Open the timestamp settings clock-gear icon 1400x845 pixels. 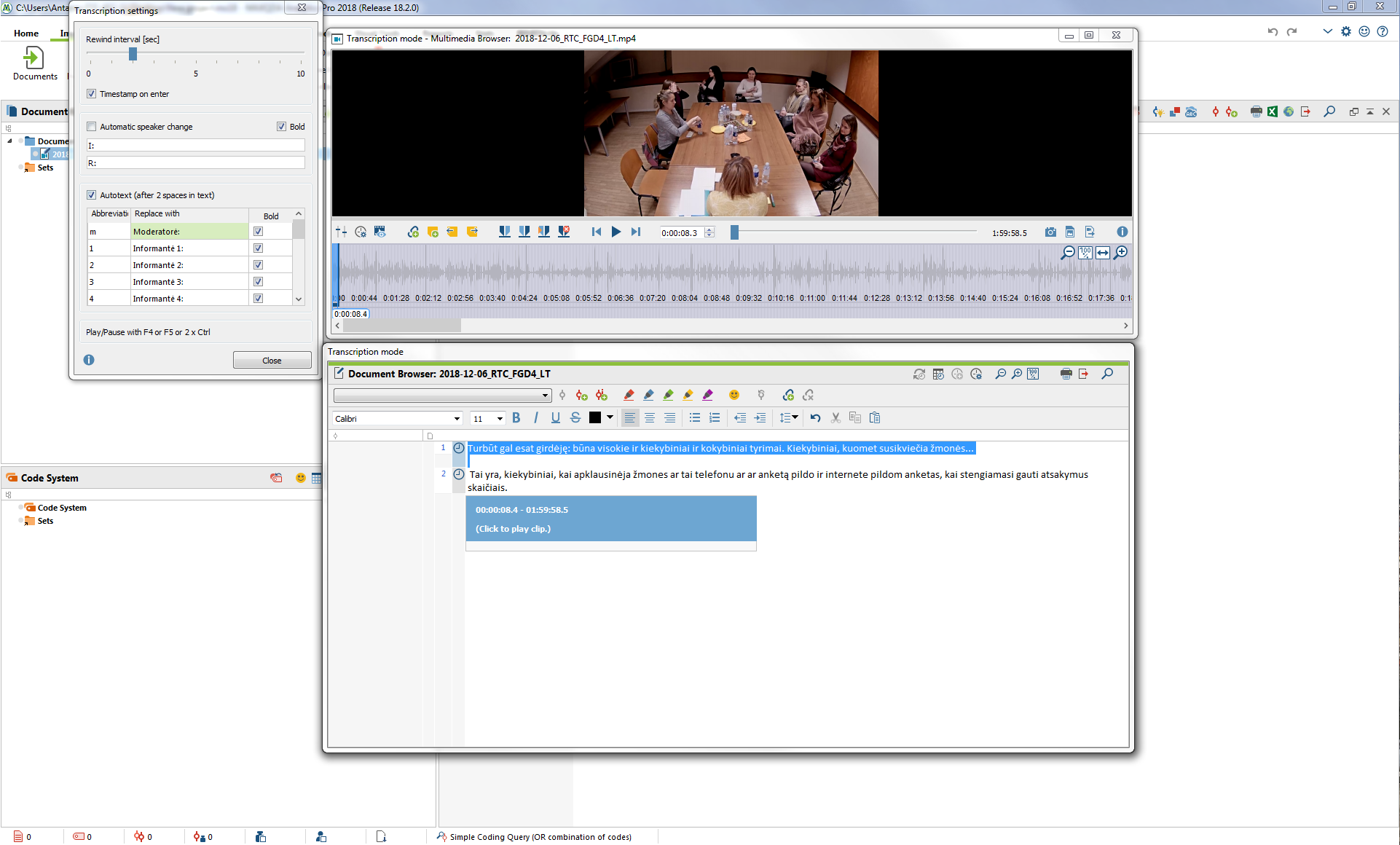coord(361,232)
